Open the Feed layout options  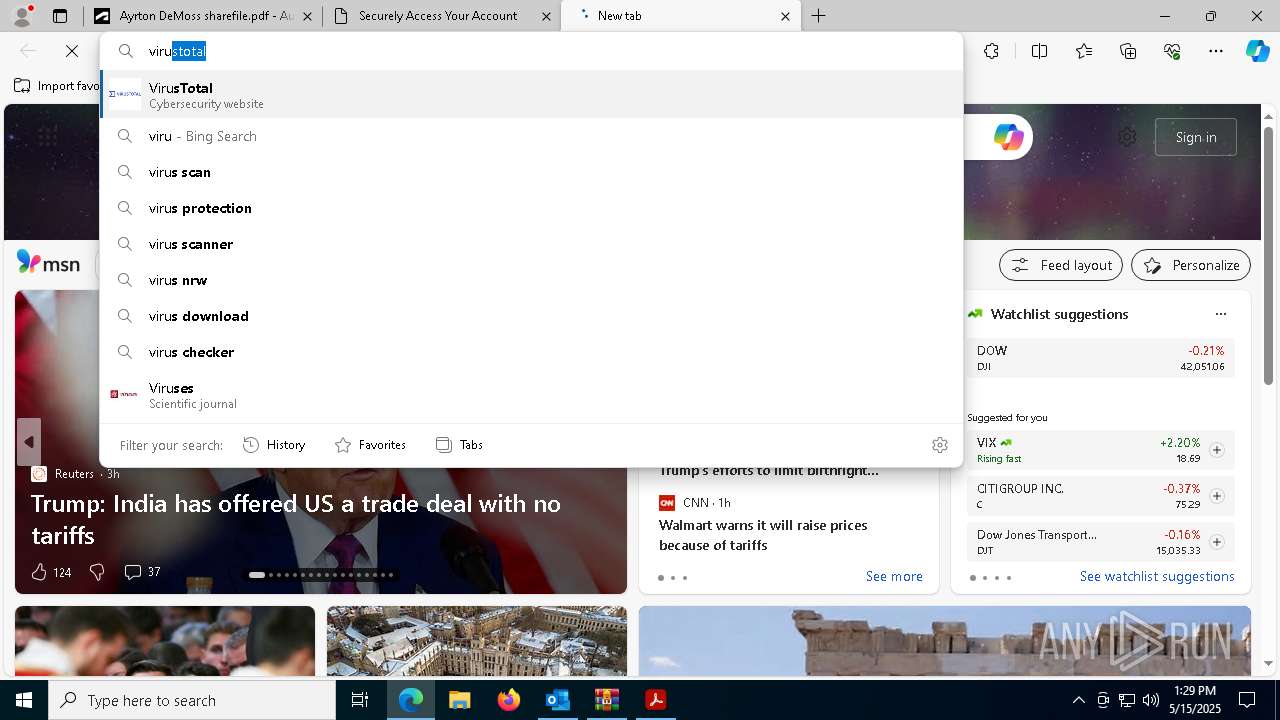1061,265
